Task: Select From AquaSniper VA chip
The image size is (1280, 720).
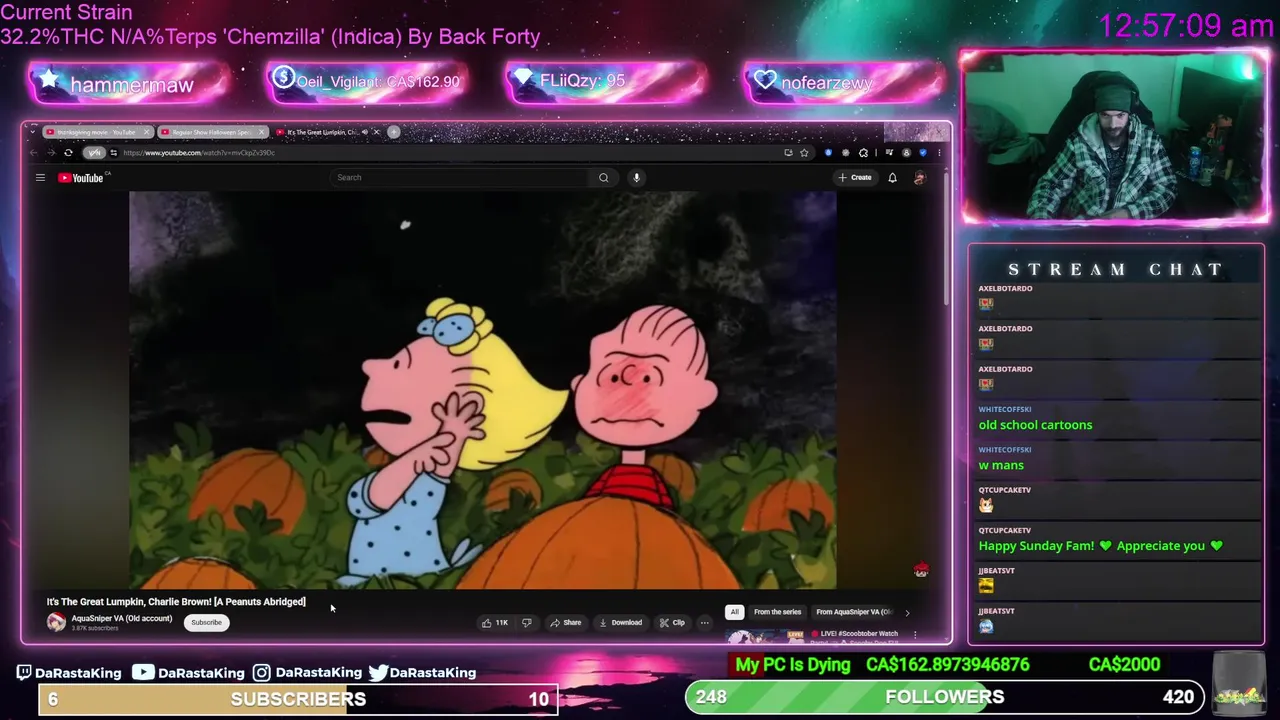Action: pyautogui.click(x=854, y=612)
